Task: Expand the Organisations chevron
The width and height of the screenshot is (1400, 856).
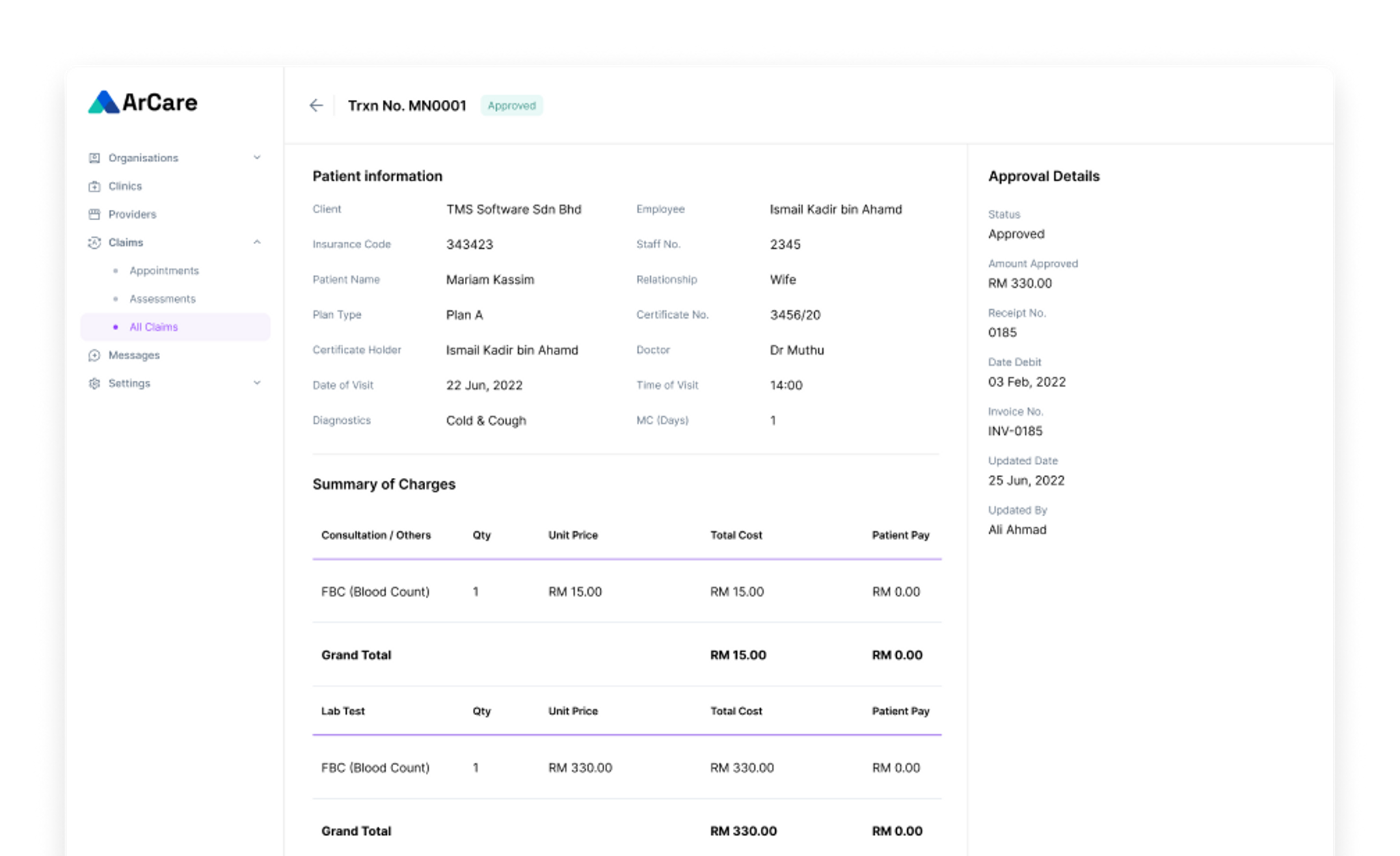Action: [257, 158]
